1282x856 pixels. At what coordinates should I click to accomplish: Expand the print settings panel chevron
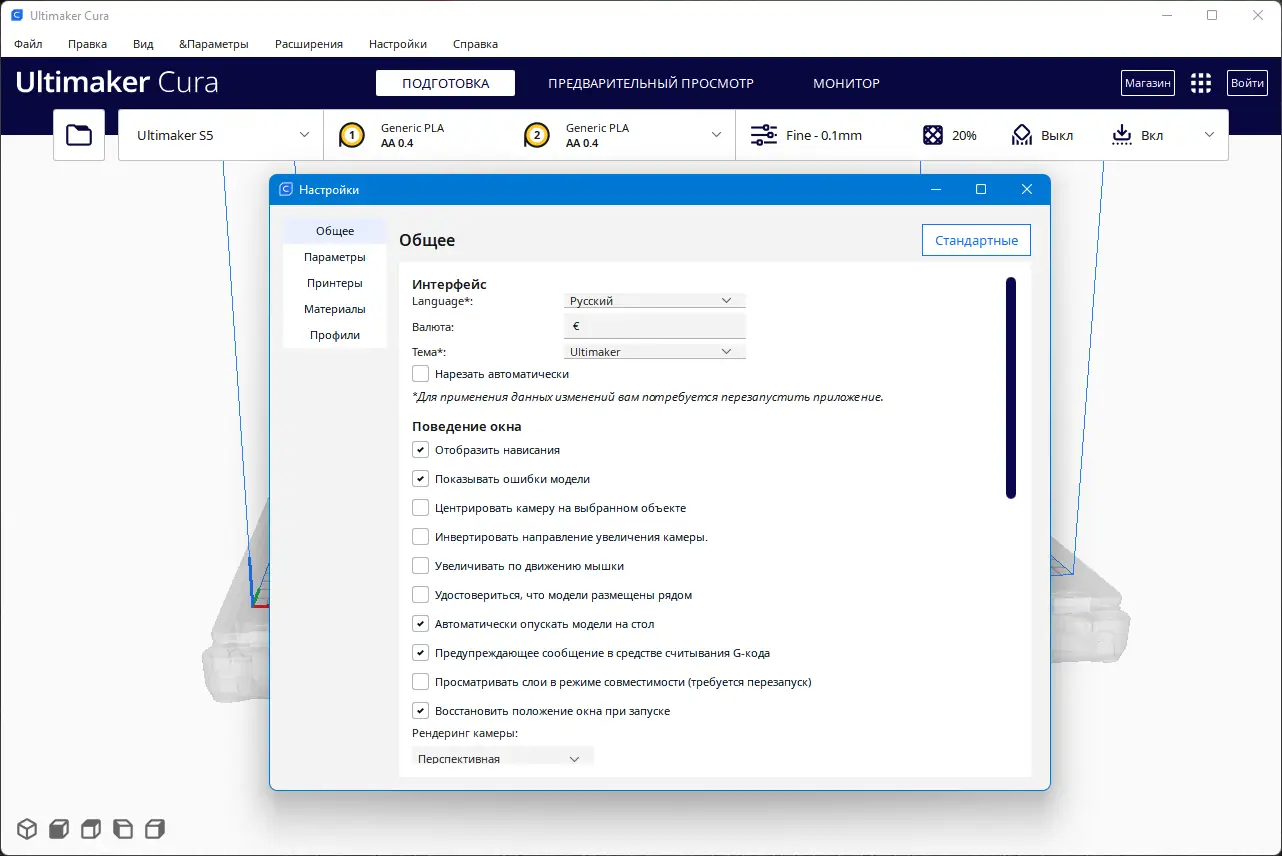(x=1209, y=135)
